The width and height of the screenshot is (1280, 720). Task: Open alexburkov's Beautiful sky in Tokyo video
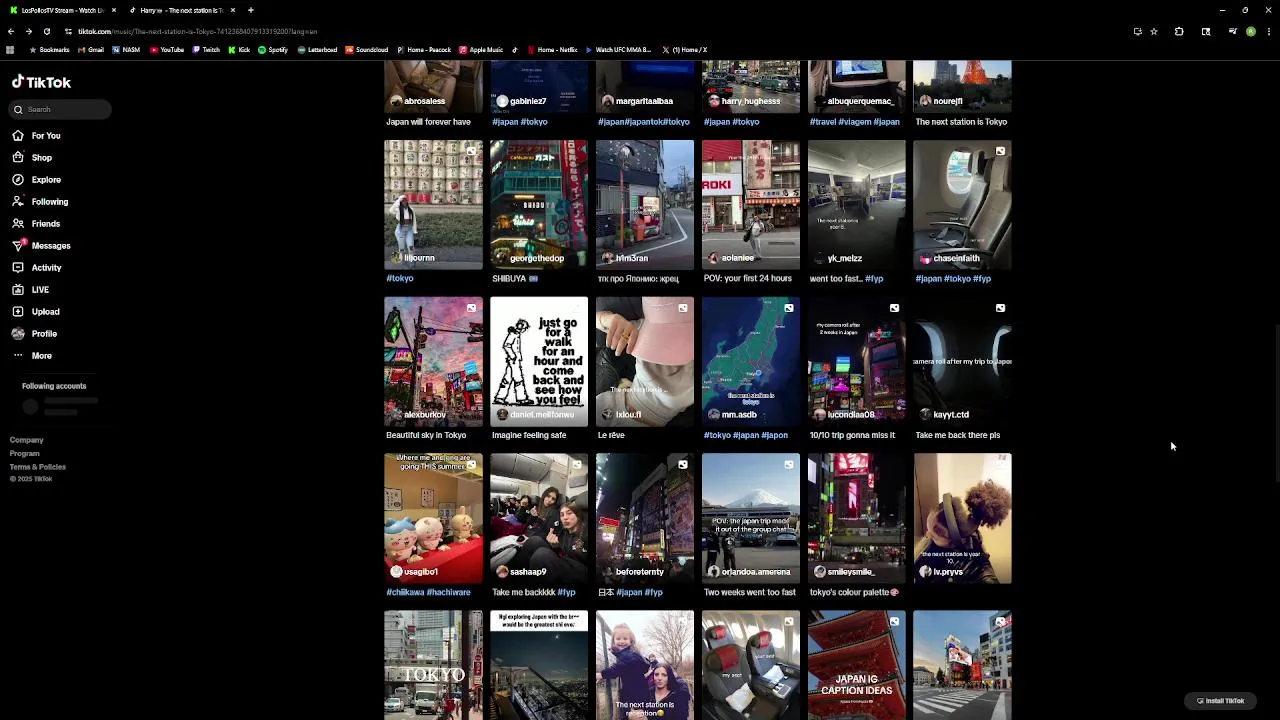tap(433, 362)
